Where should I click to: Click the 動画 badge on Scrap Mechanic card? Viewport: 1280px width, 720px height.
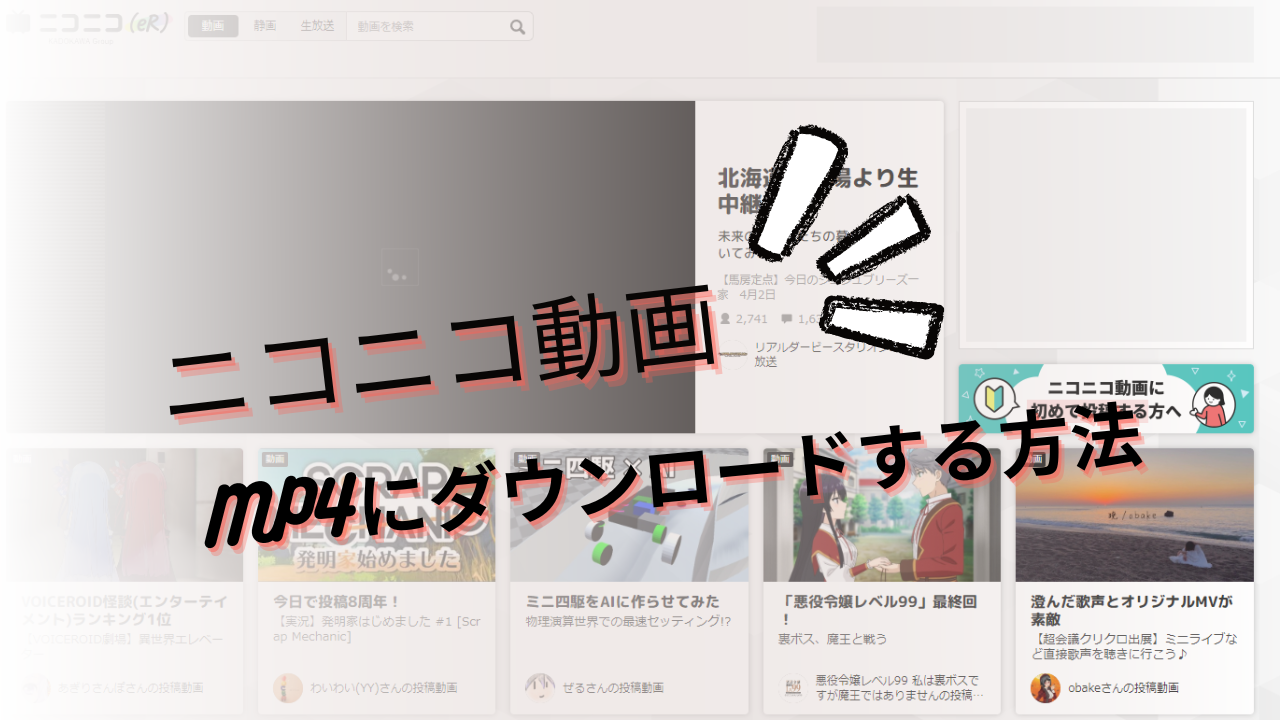click(275, 459)
